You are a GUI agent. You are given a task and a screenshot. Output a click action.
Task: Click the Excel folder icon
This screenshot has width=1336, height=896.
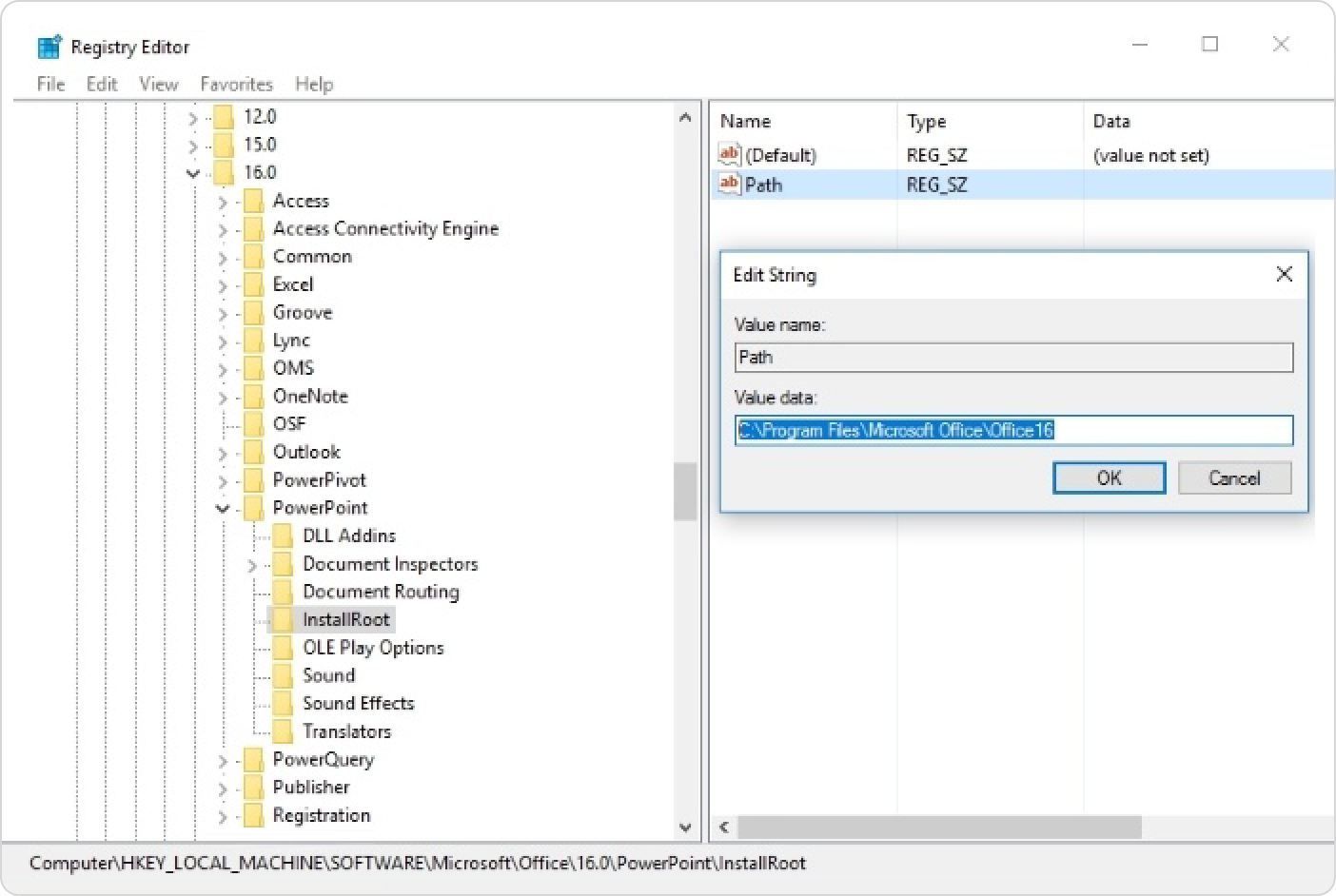coord(253,284)
